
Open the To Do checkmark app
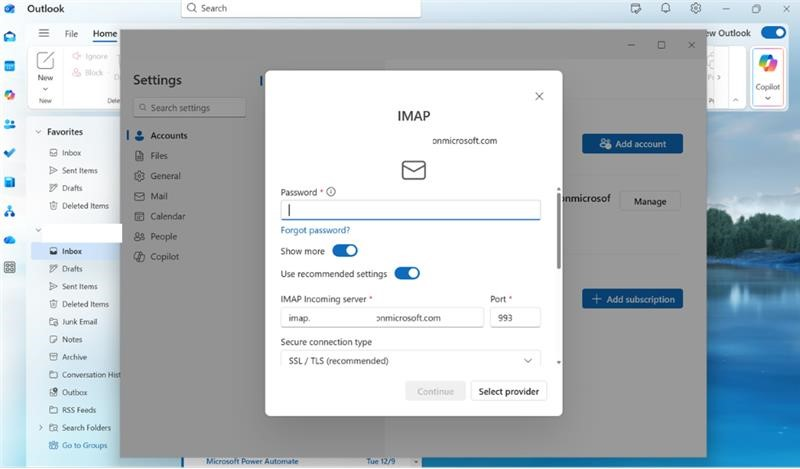pos(10,153)
